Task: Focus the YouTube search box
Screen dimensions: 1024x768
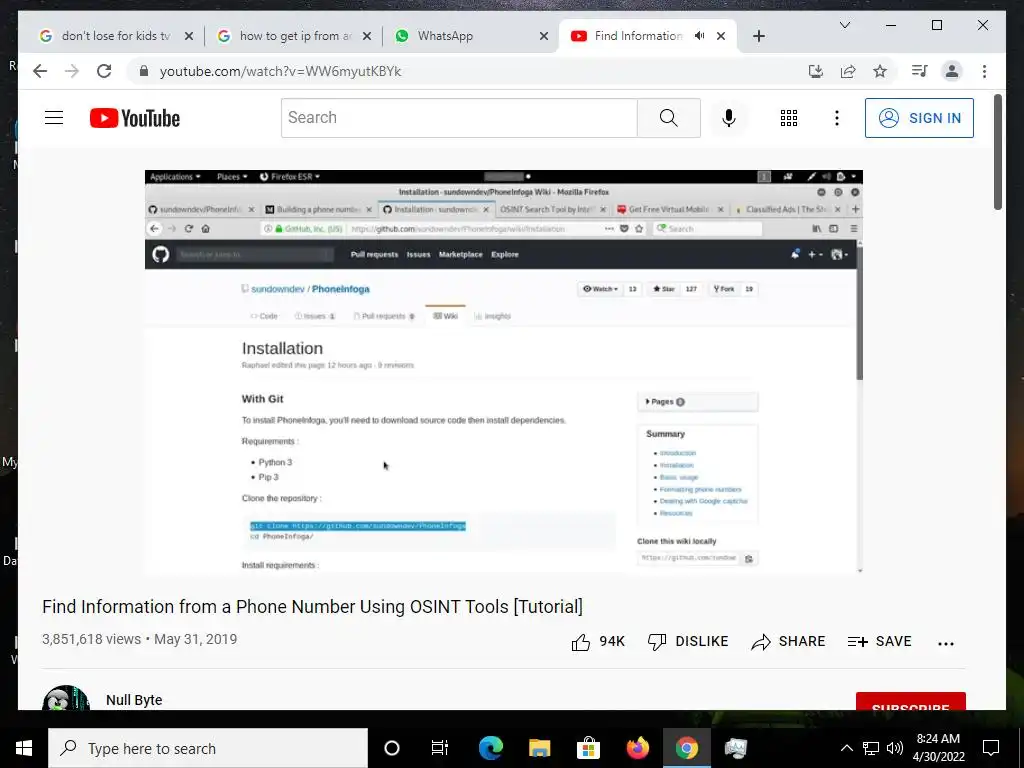Action: (459, 118)
